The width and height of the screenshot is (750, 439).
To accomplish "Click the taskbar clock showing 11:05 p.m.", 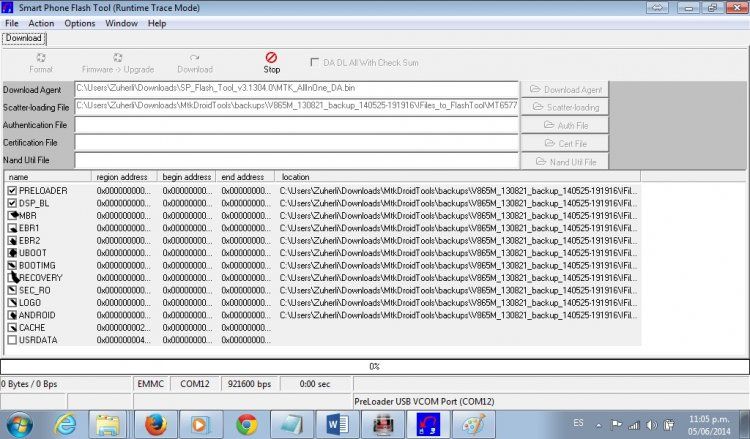I will pyautogui.click(x=709, y=425).
